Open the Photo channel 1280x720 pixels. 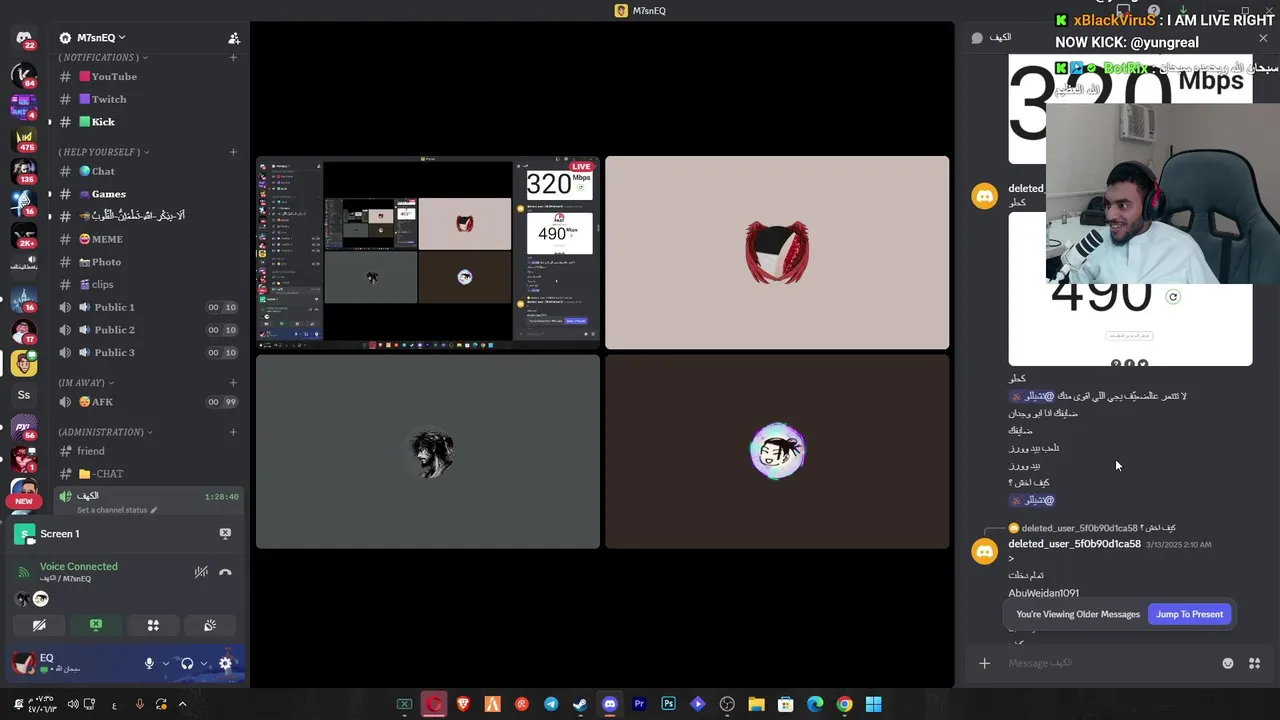[146, 262]
